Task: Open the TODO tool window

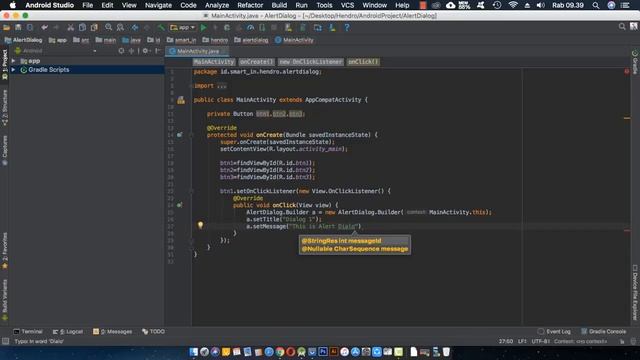Action: click(153, 331)
